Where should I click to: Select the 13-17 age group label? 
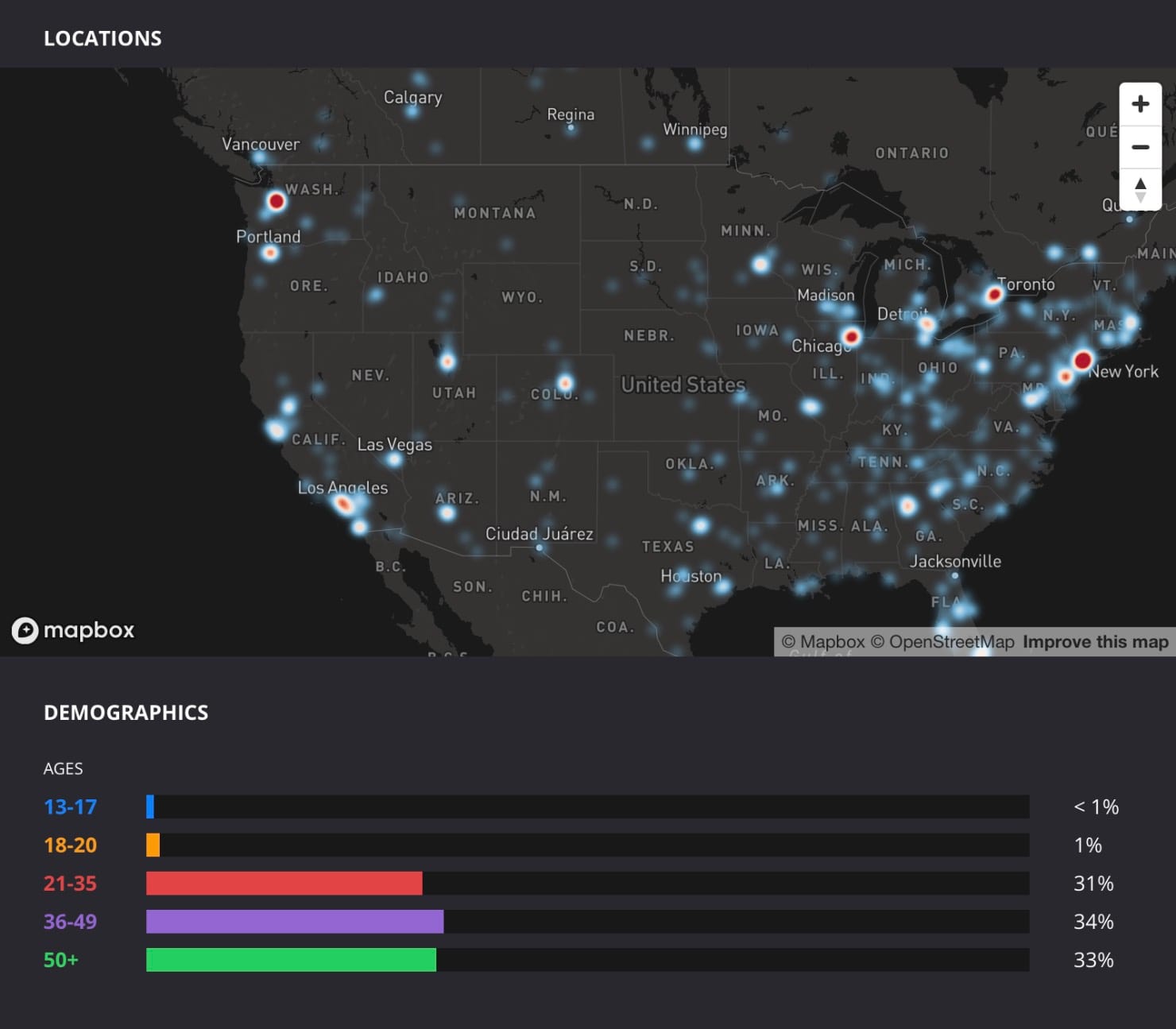click(70, 807)
